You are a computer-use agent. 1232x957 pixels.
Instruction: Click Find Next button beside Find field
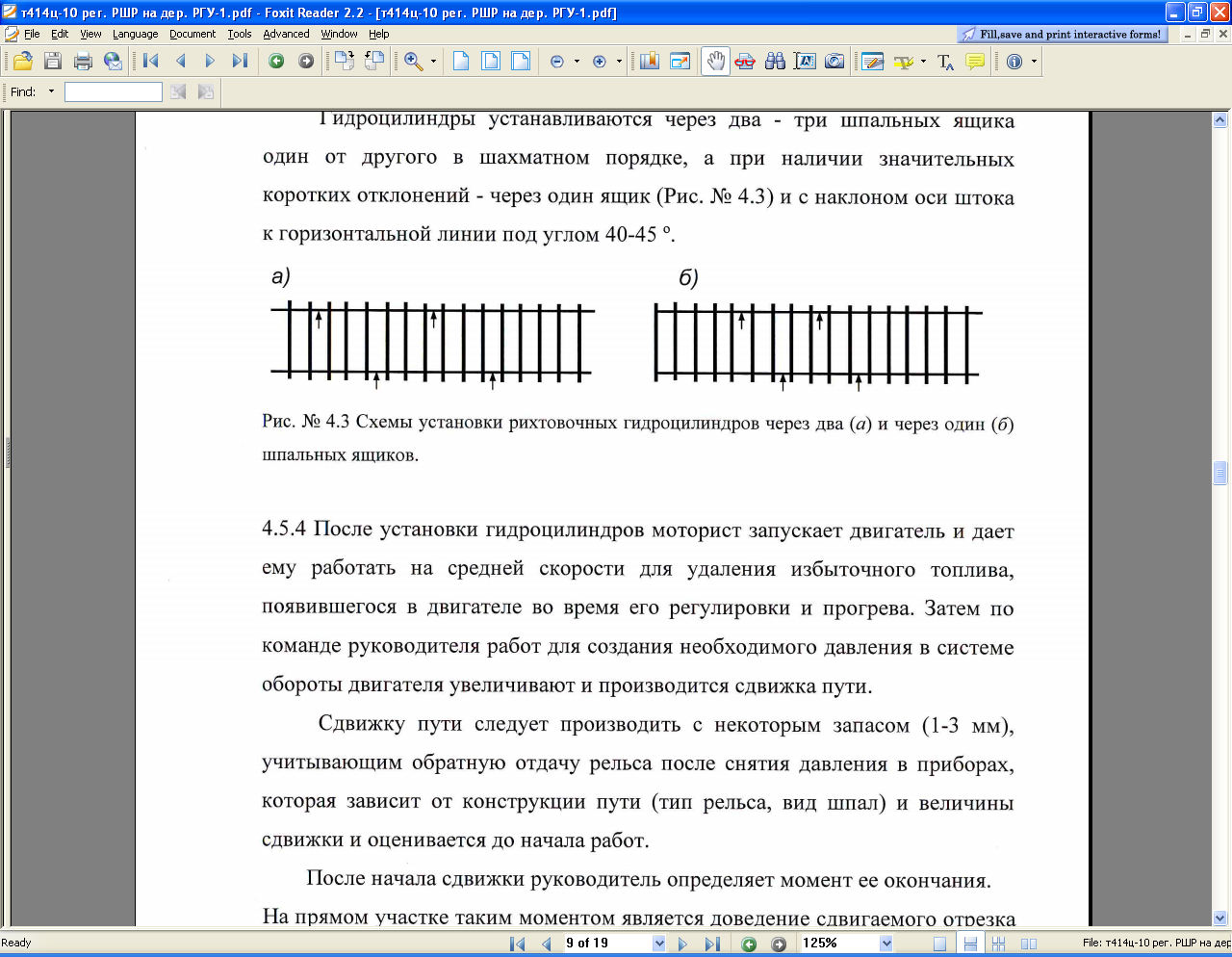(206, 91)
